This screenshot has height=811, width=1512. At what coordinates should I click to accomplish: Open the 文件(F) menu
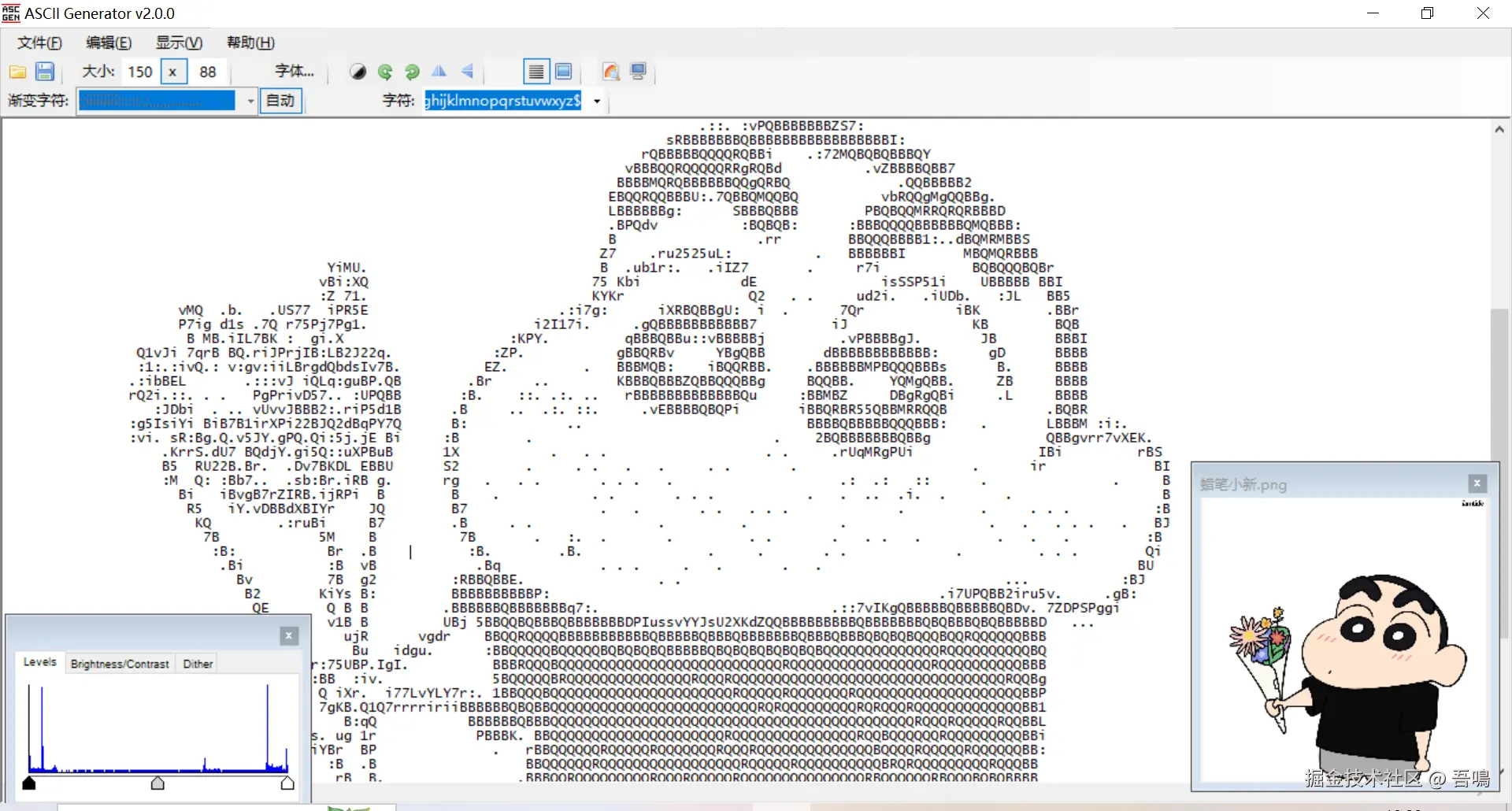pyautogui.click(x=39, y=43)
